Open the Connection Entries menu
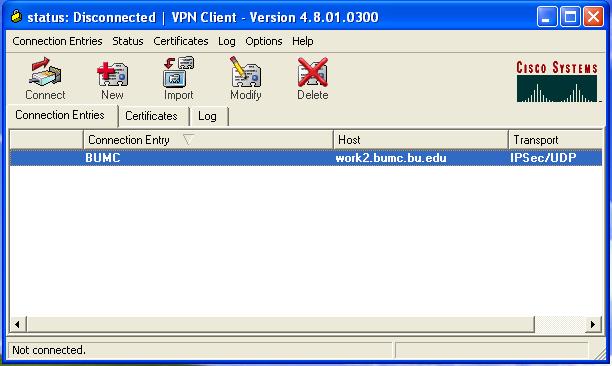The width and height of the screenshot is (612, 366). point(57,41)
